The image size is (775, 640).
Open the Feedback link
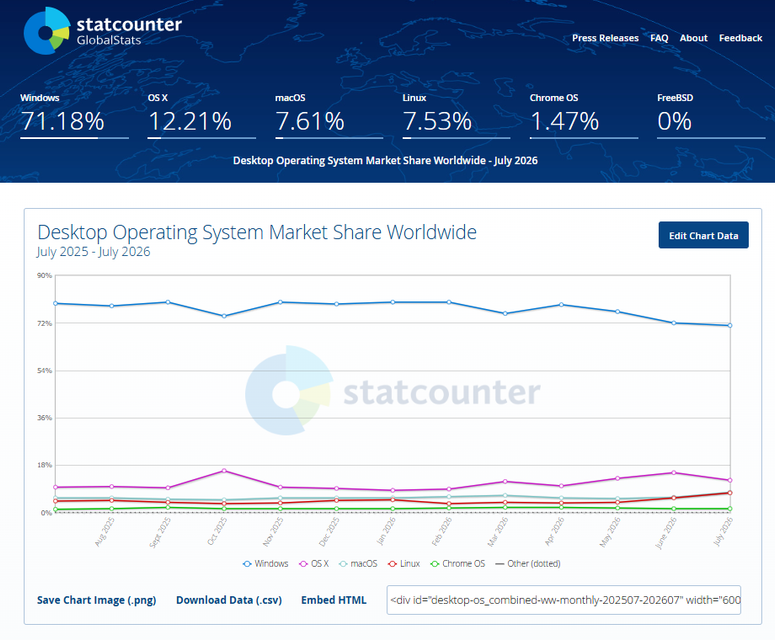(740, 38)
